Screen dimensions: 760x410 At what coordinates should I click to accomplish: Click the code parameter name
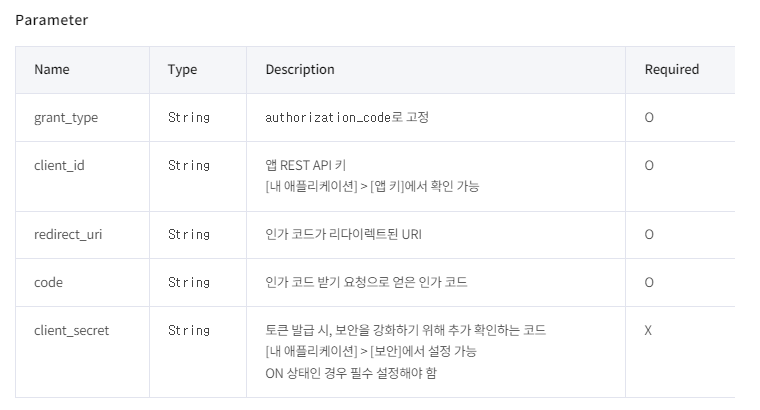tap(48, 283)
